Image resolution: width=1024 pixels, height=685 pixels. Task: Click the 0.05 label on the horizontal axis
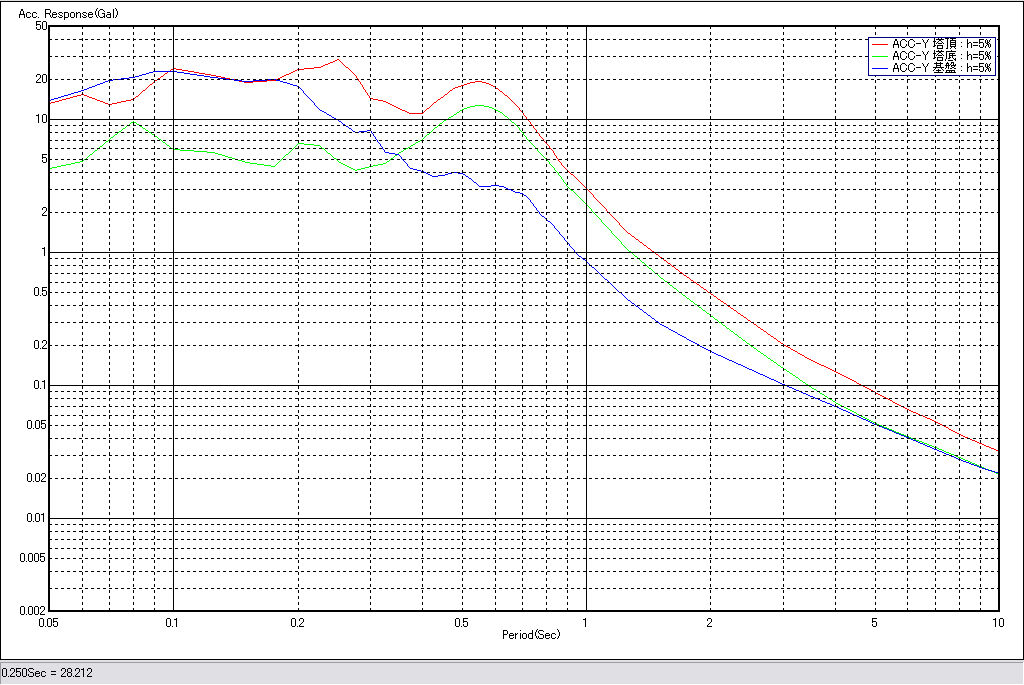47,623
